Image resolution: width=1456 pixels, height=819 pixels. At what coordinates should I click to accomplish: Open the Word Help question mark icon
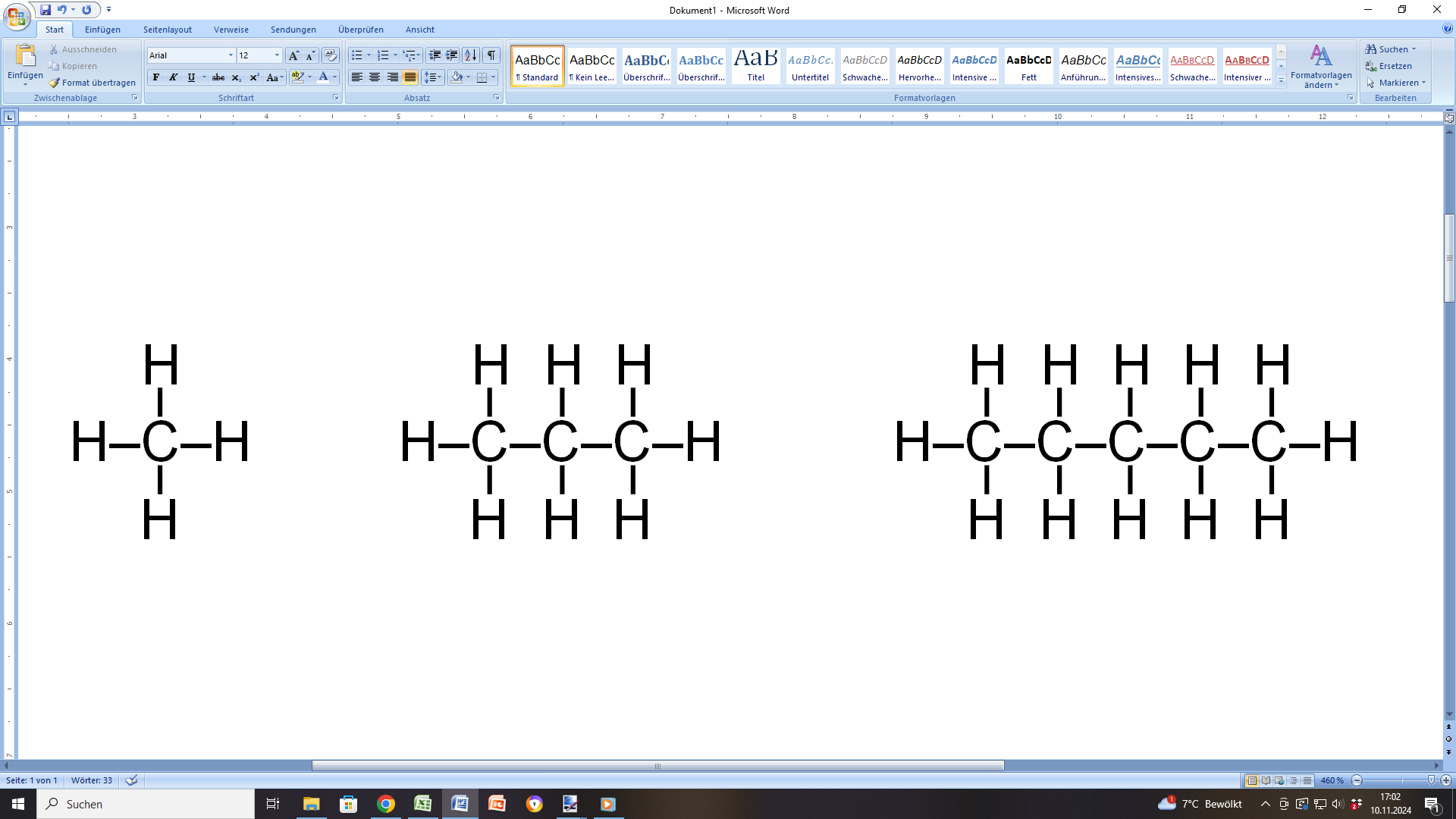coord(1448,29)
